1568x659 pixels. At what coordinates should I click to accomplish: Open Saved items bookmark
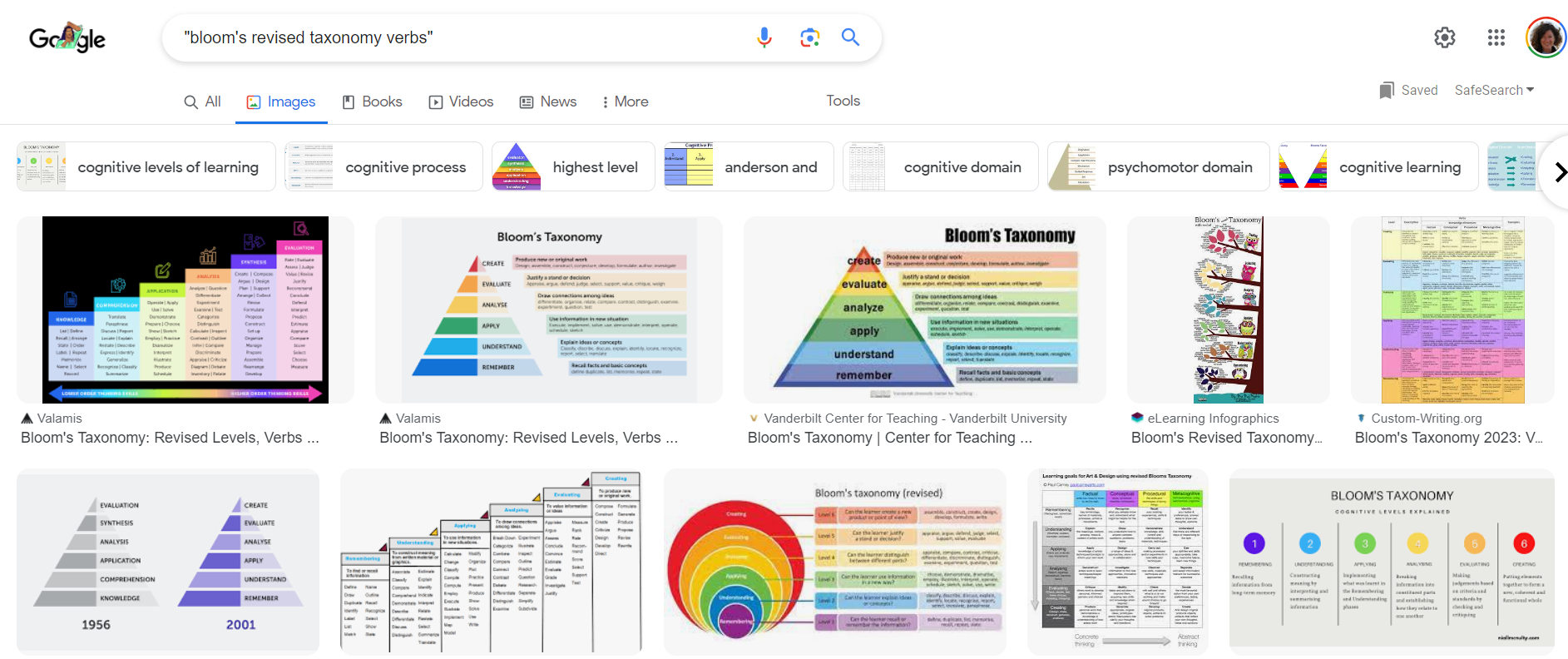[1408, 90]
